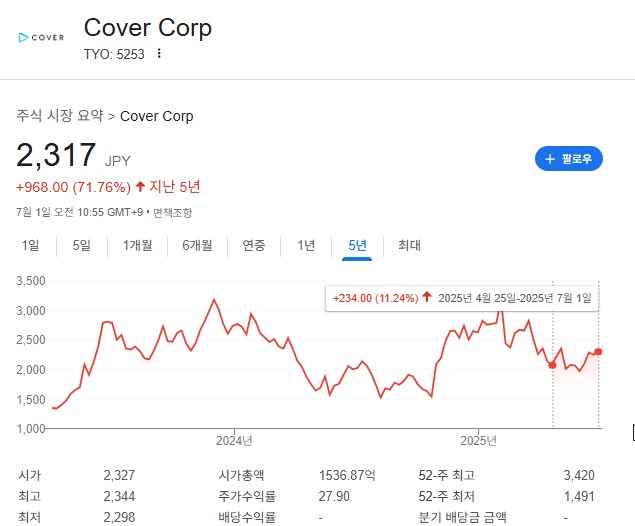This screenshot has height=526, width=635.
Task: Click the price value 2,317
Action: click(56, 155)
